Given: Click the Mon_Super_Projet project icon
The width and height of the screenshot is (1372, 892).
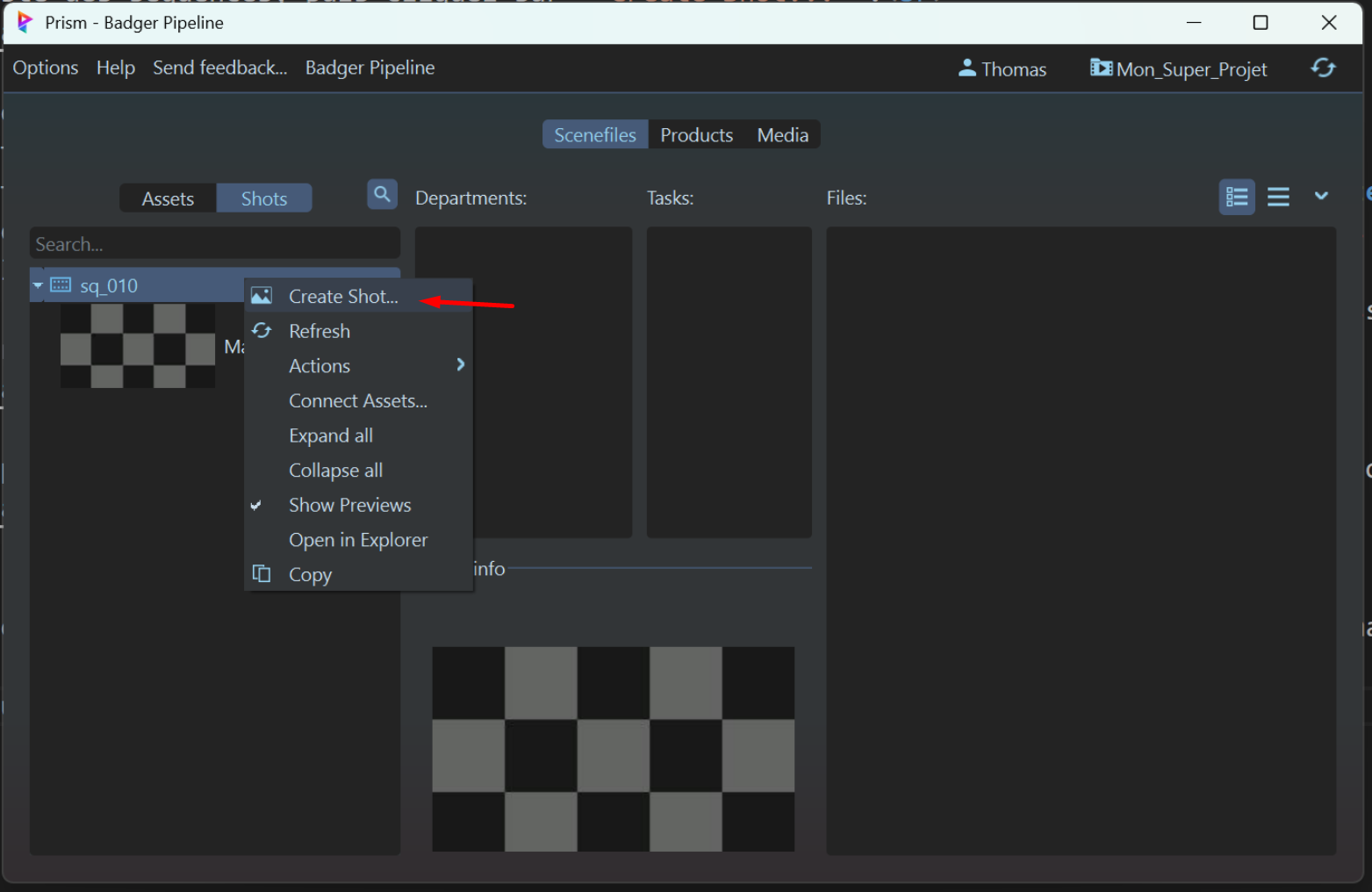Looking at the screenshot, I should 1101,68.
